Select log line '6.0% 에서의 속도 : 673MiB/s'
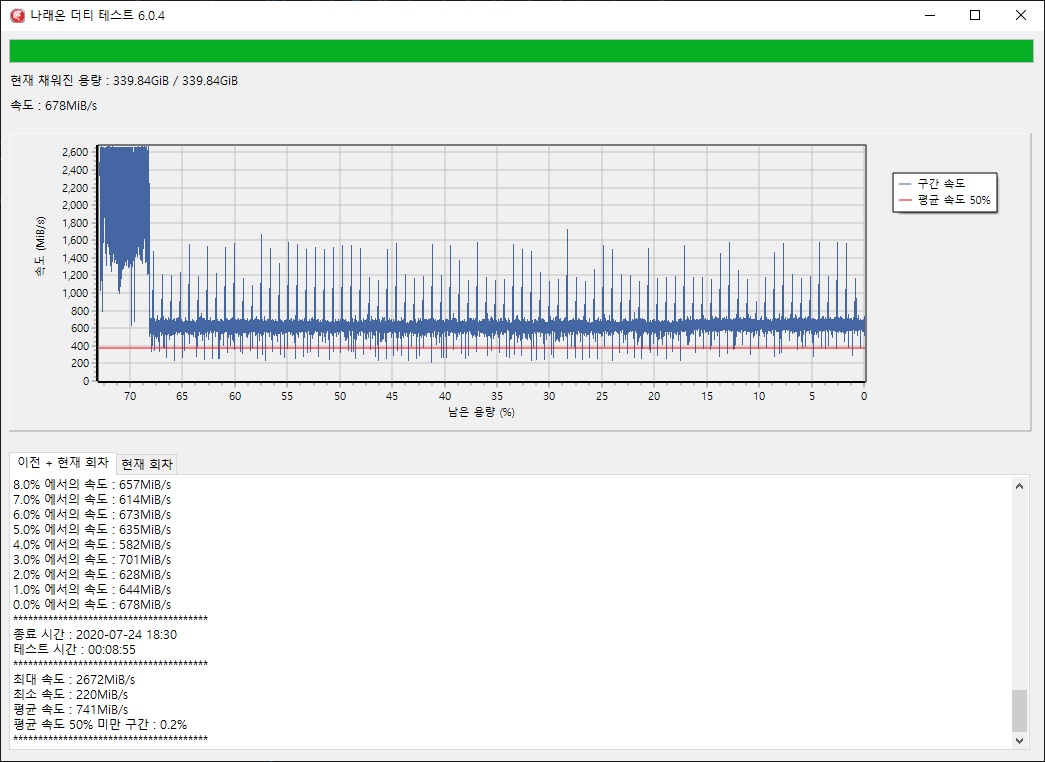1045x762 pixels. click(x=92, y=515)
